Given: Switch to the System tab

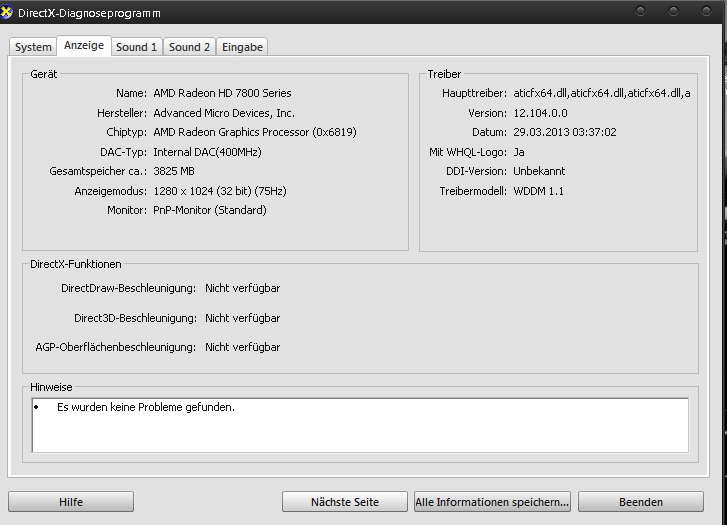Looking at the screenshot, I should pyautogui.click(x=33, y=47).
